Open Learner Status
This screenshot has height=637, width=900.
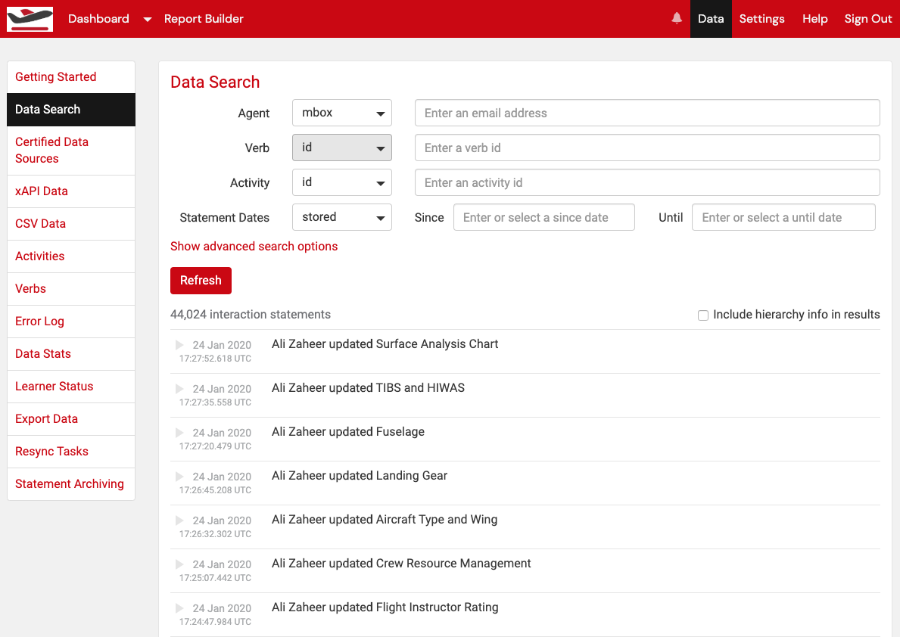pos(71,386)
